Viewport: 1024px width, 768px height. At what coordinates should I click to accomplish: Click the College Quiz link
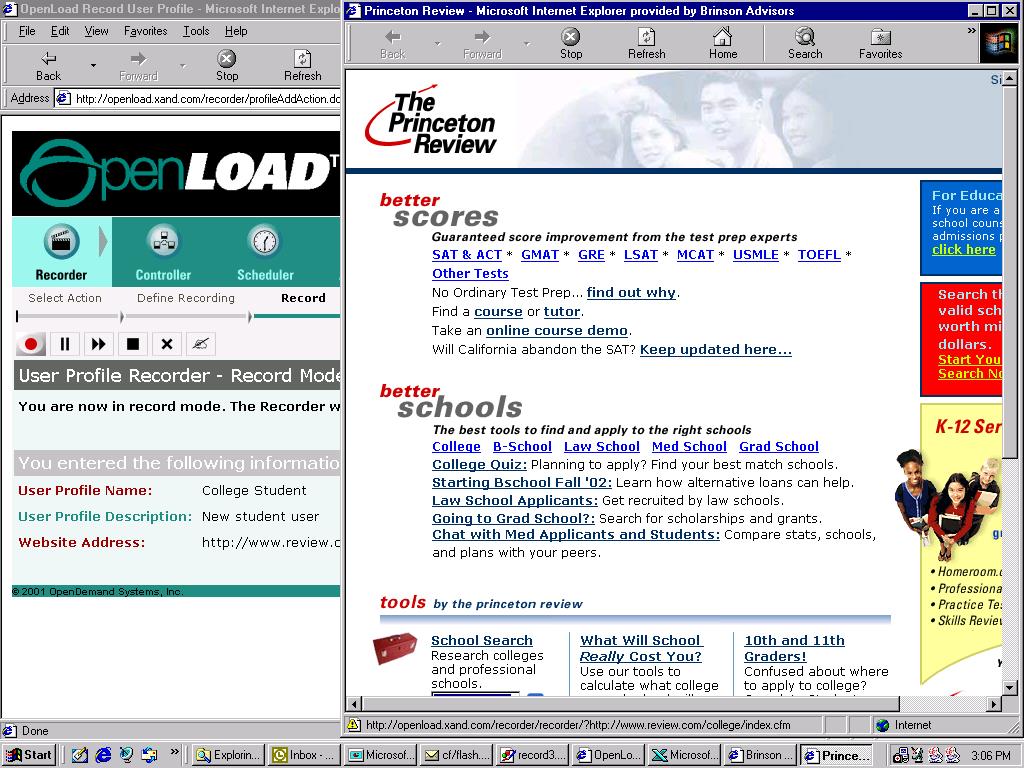point(479,464)
